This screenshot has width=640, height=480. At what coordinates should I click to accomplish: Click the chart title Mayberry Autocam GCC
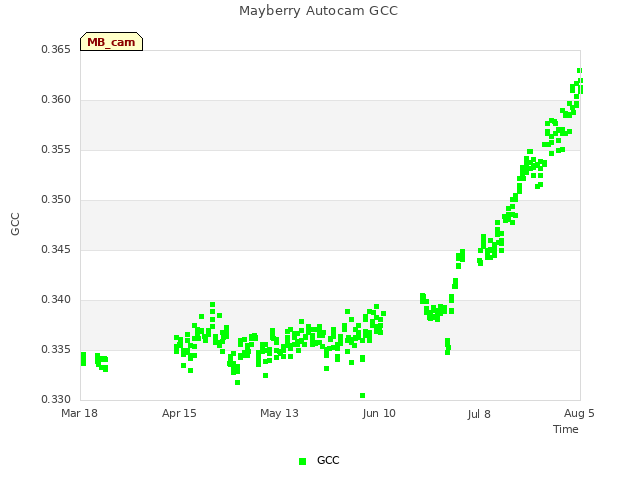(318, 11)
